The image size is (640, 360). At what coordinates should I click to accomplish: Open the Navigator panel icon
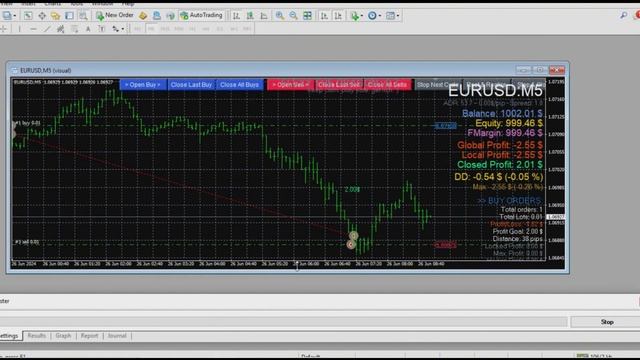pyautogui.click(x=55, y=16)
